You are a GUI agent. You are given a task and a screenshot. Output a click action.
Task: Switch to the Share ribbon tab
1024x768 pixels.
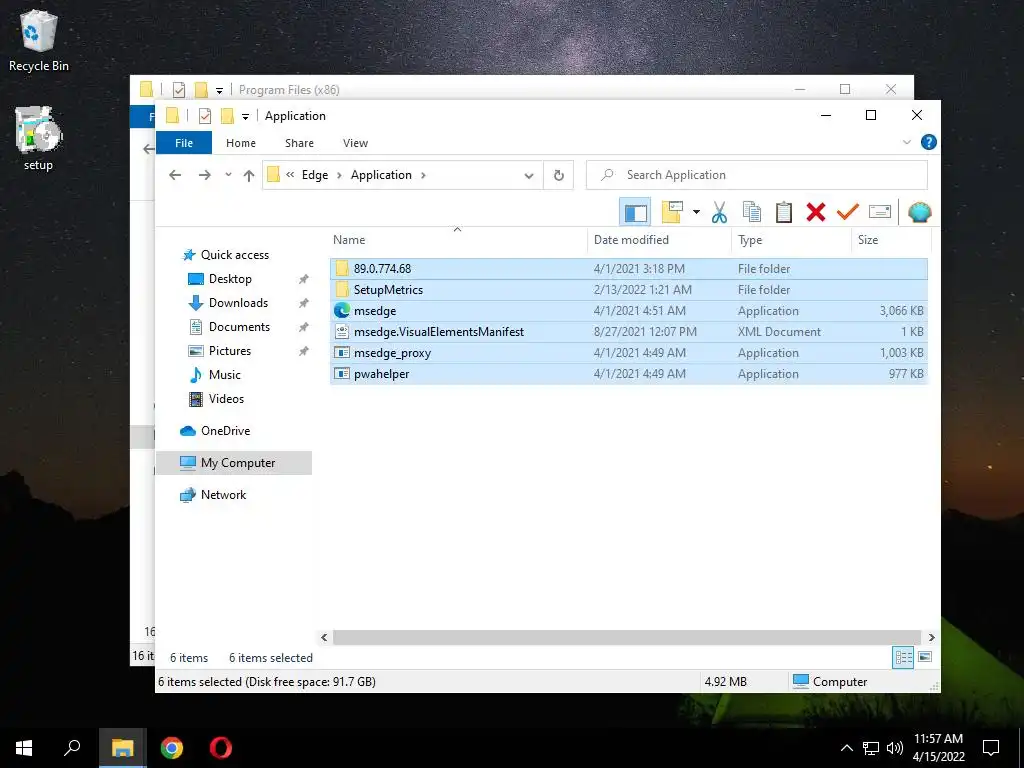point(299,143)
